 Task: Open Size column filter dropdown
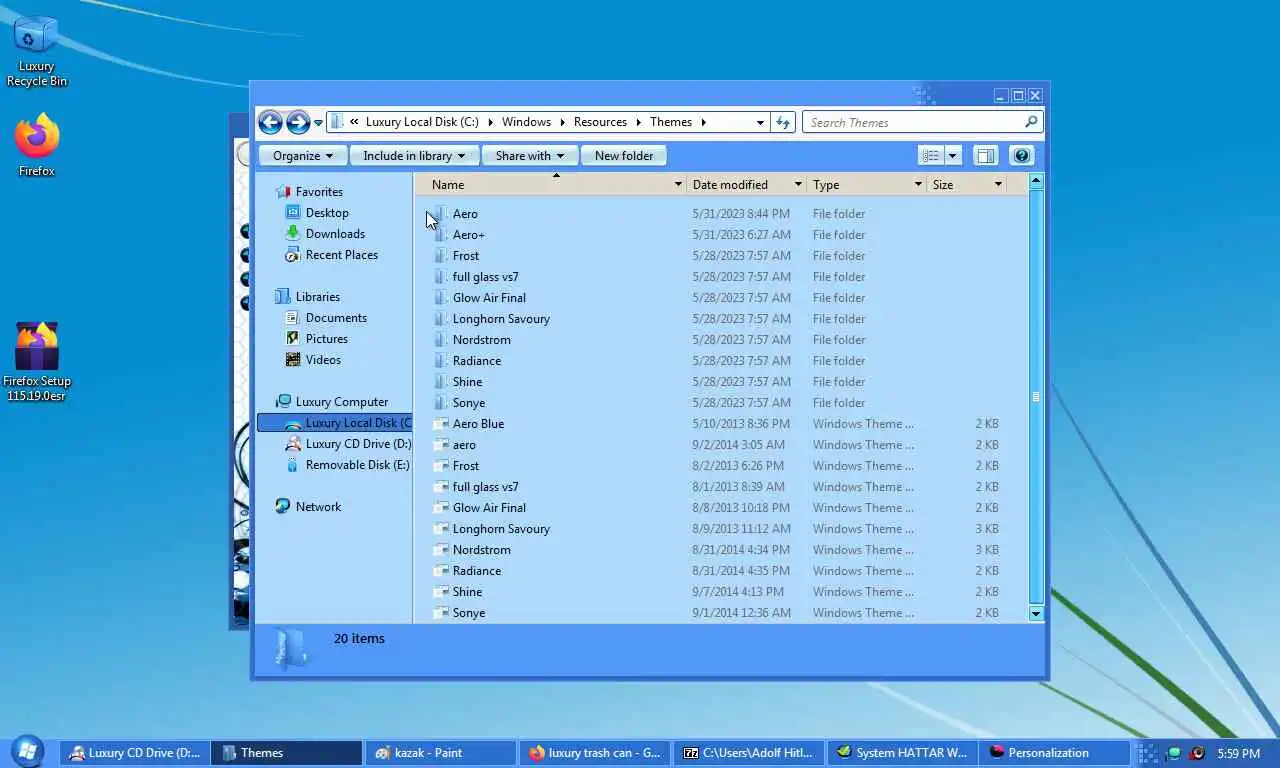[x=998, y=185]
